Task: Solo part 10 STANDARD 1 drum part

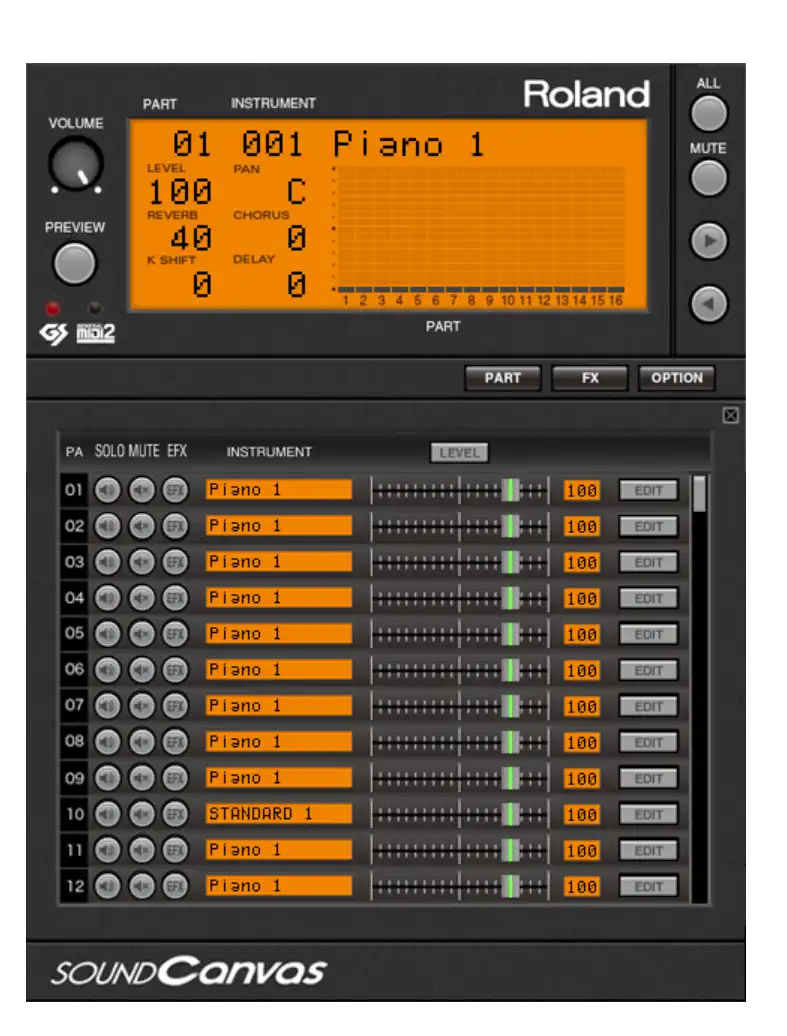Action: pyautogui.click(x=108, y=814)
